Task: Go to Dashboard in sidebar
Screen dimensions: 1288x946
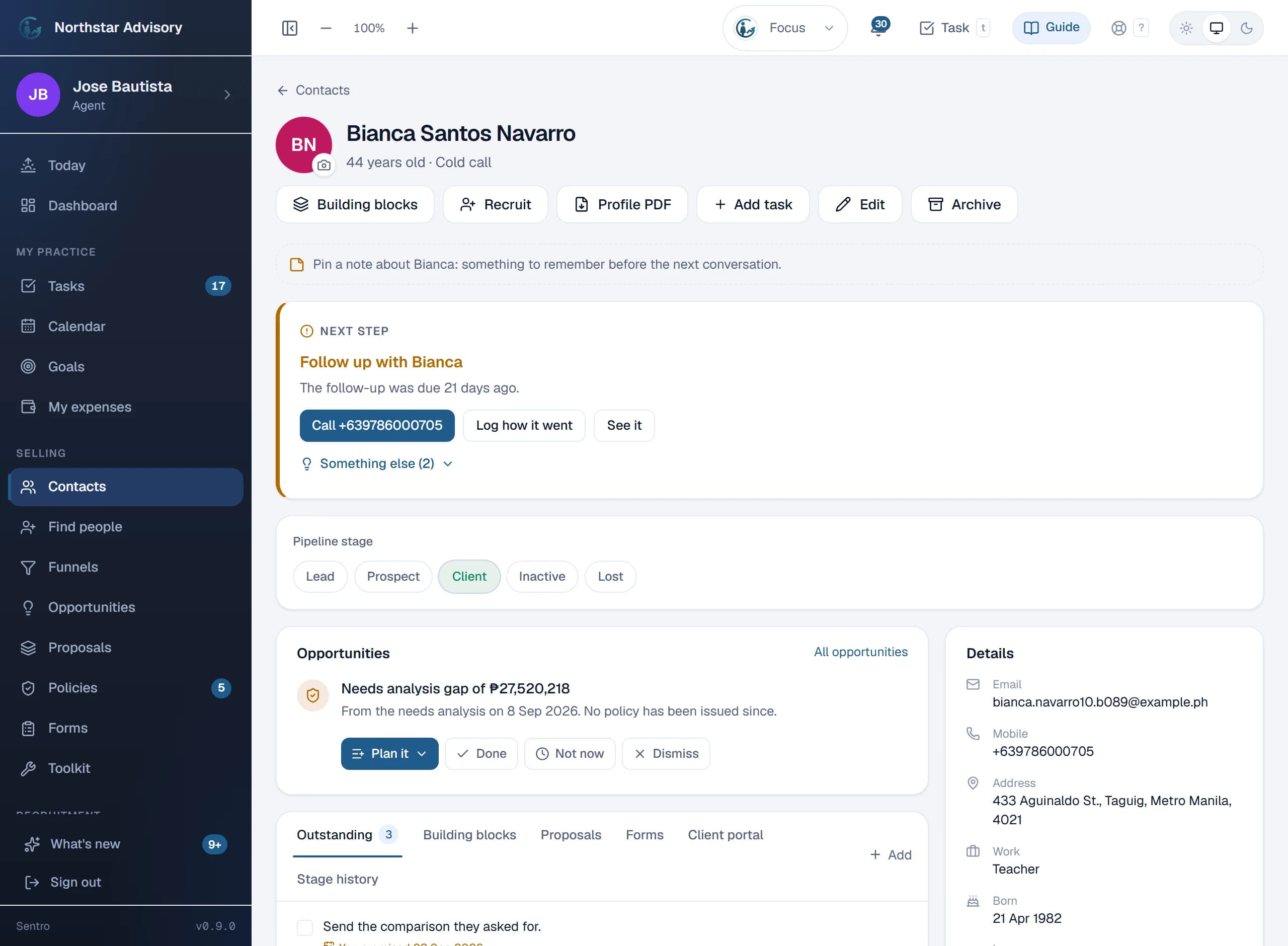Action: 126,206
